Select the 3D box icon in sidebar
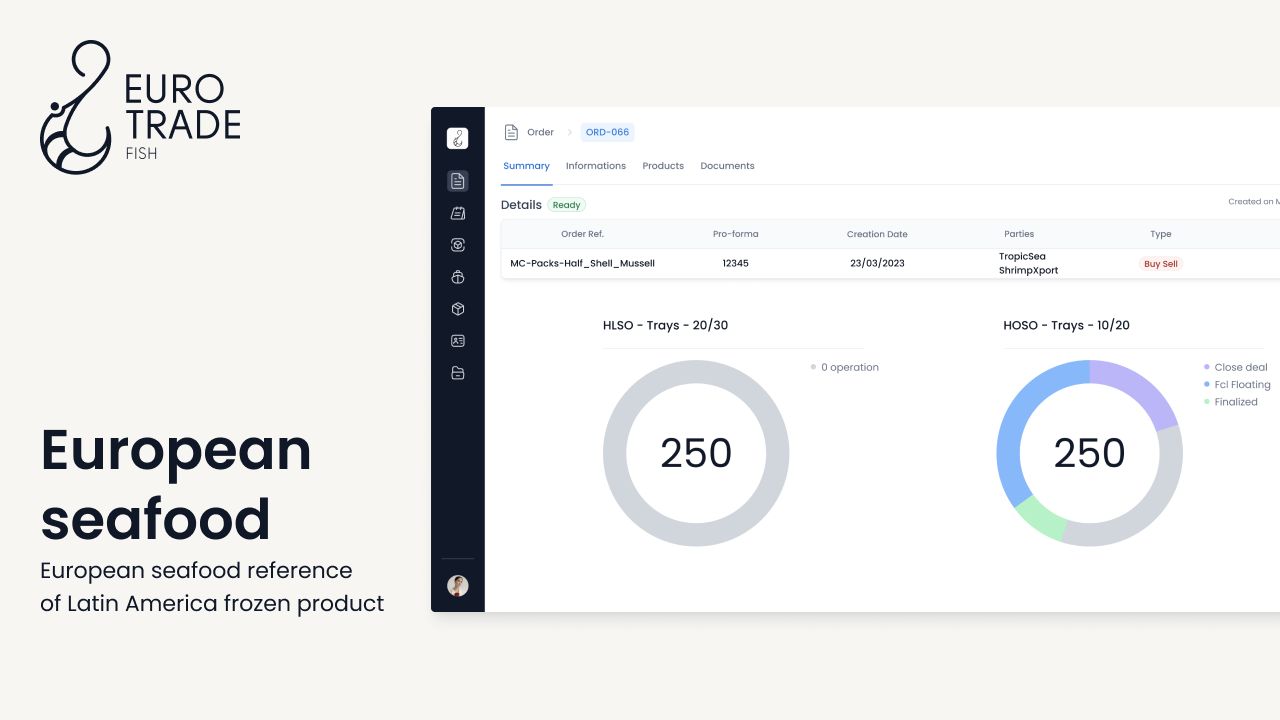Screen dimensions: 1280x720 457,309
